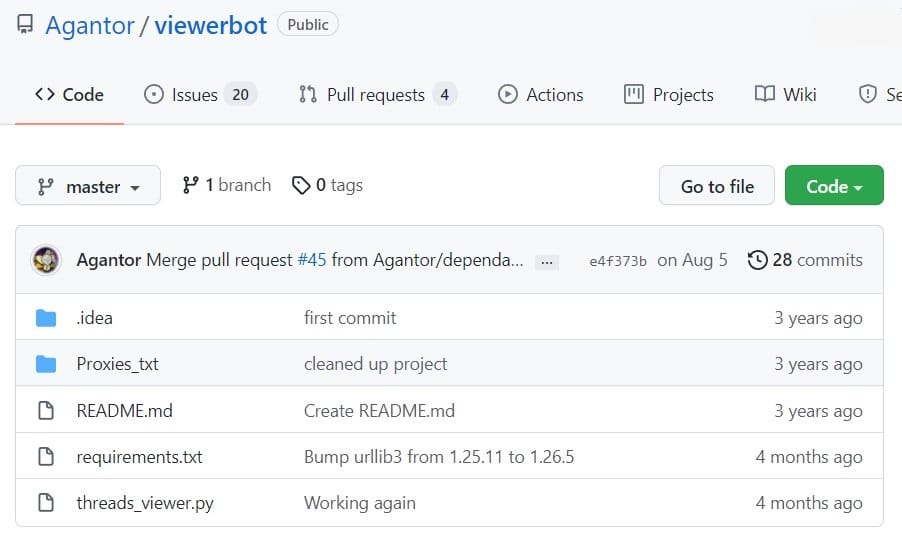Screen dimensions: 902x541
Task: Open the 1 branch link
Action: point(227,185)
